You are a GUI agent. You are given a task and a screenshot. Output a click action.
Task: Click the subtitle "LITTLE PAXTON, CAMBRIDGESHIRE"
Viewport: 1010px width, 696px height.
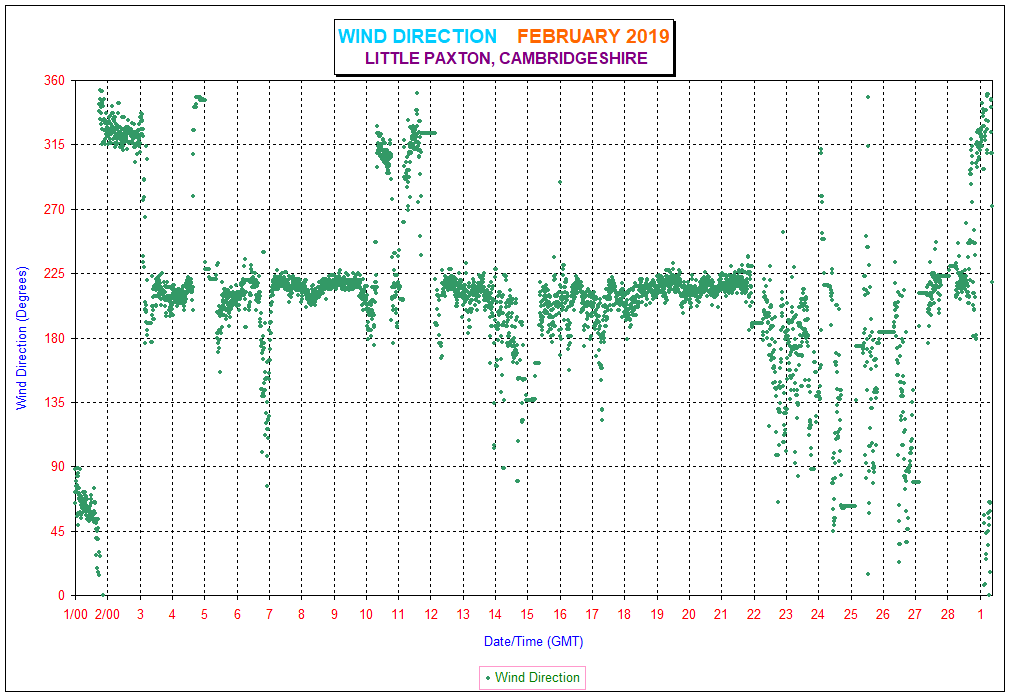[506, 58]
